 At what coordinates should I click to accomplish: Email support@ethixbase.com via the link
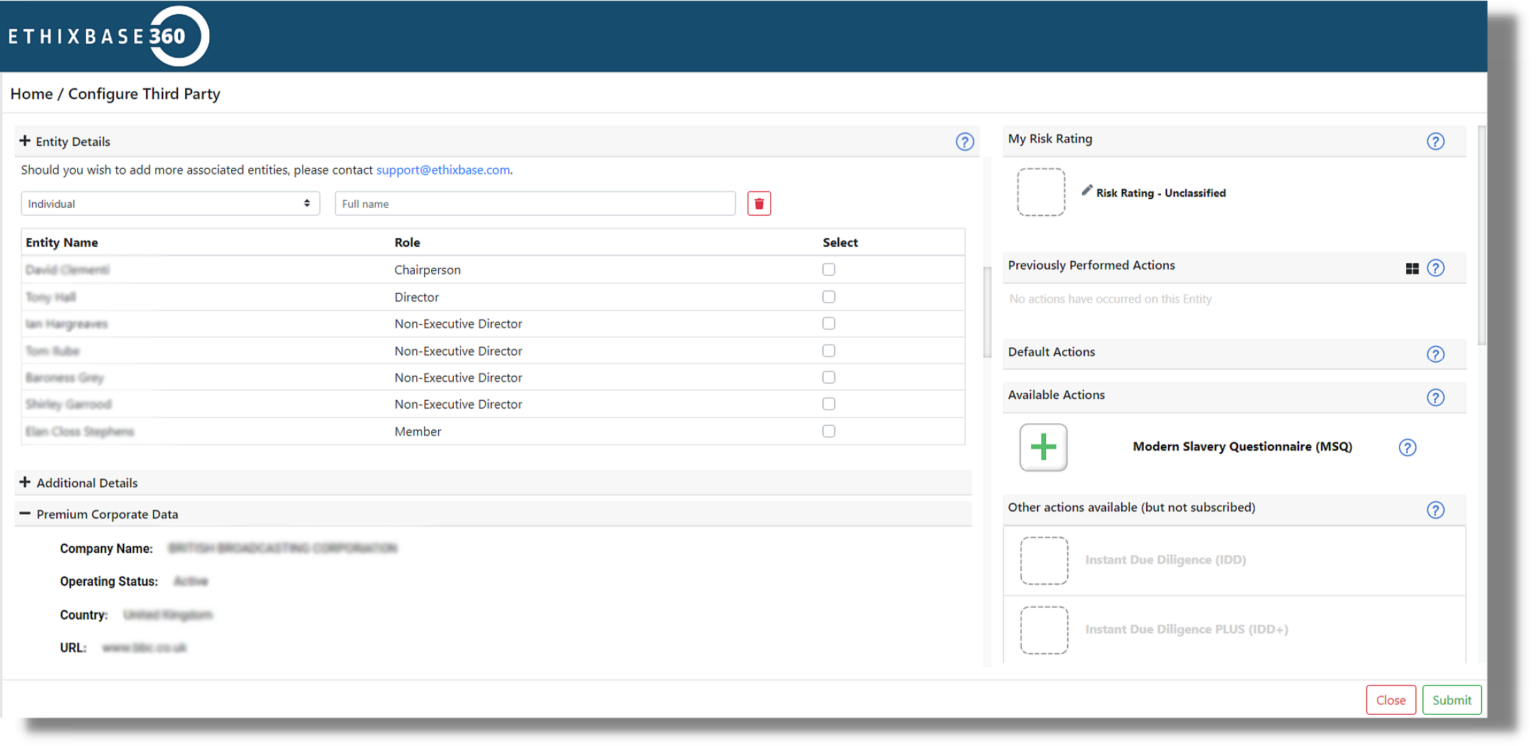pos(443,169)
